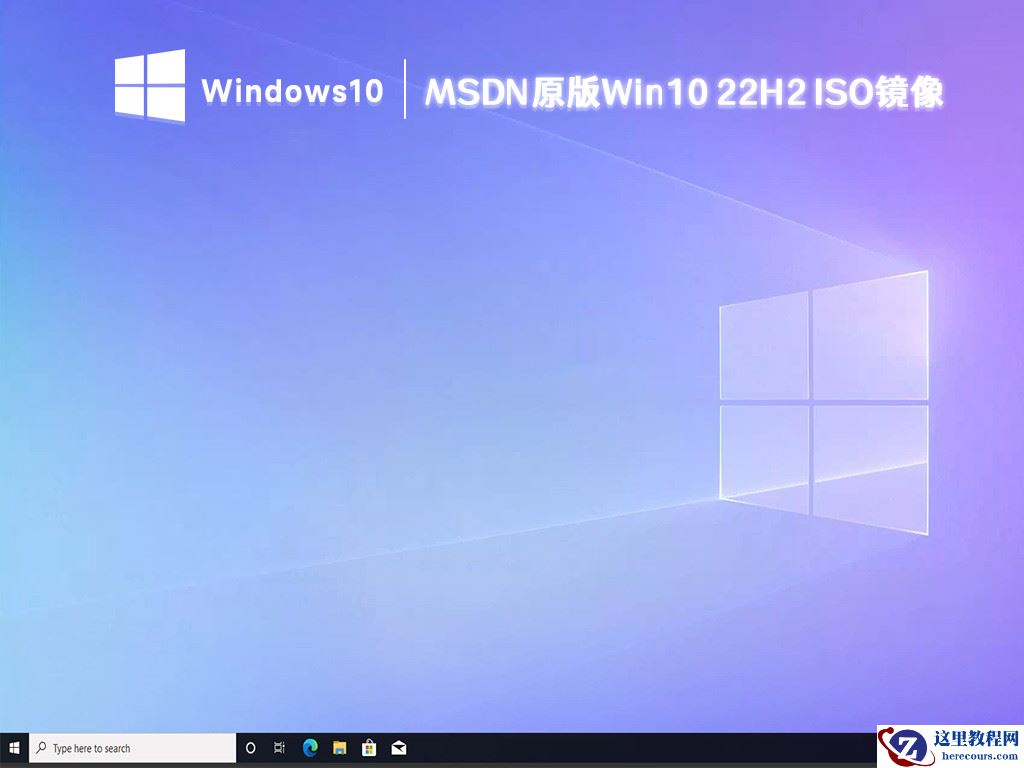
Task: Launch Microsoft Edge from the taskbar
Action: coord(310,748)
